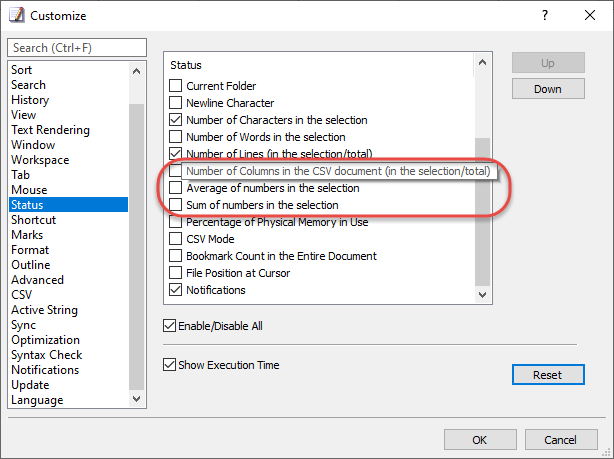
Task: Click category list scroll-down arrow
Action: (x=136, y=399)
